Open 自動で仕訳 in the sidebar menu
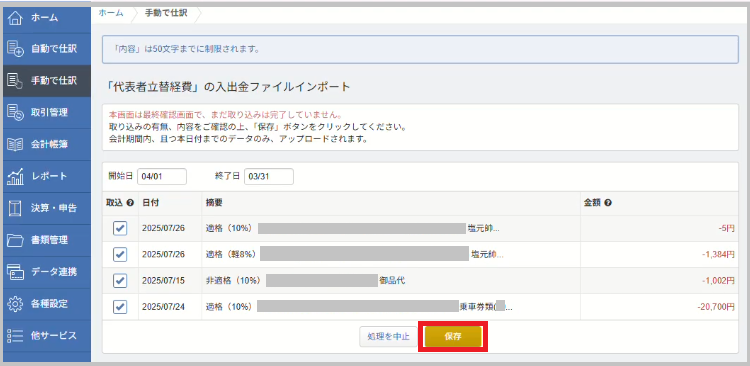Screen dimensions: 750x366 tap(47, 49)
